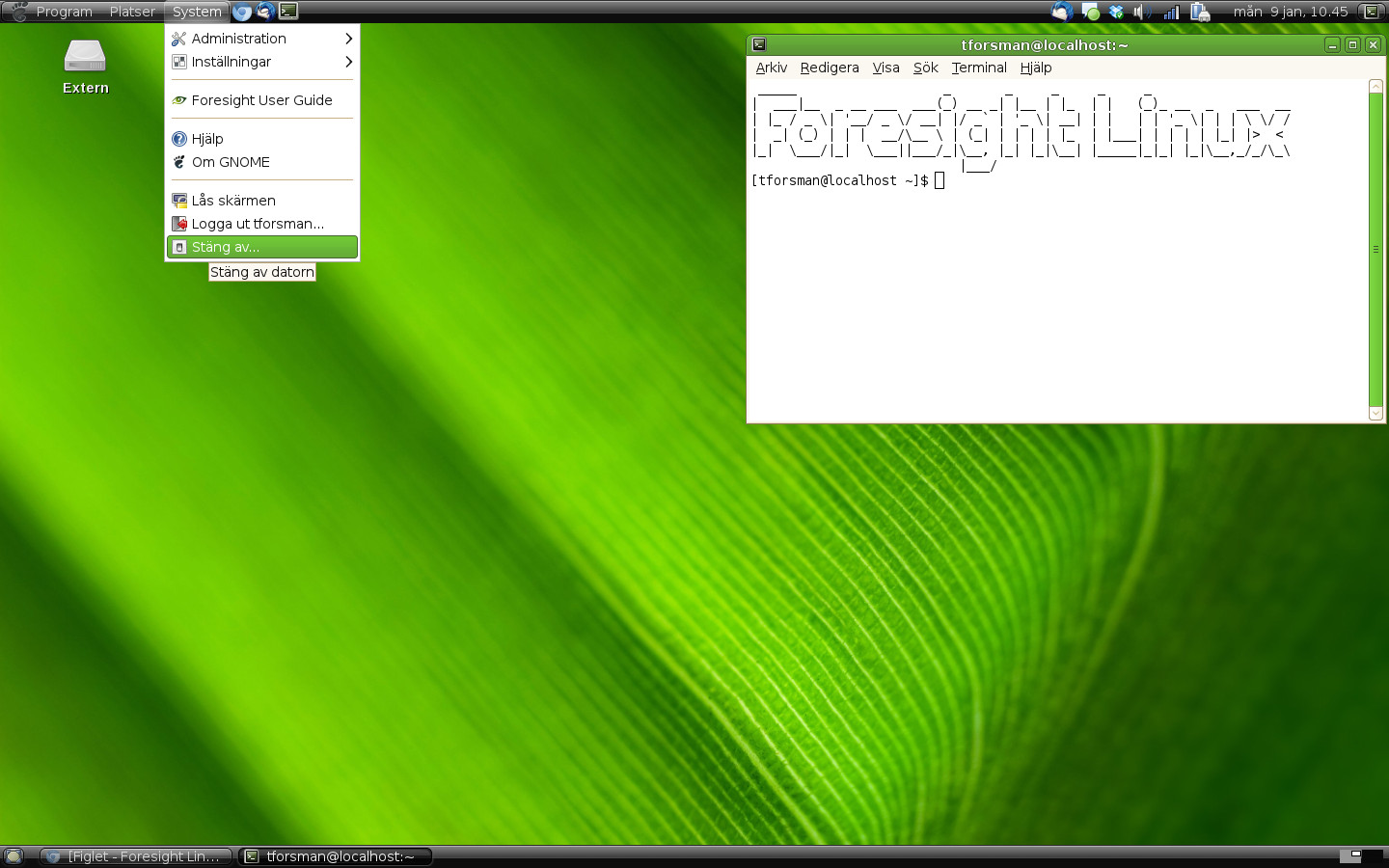Viewport: 1389px width, 868px height.
Task: Minimize the terminal window
Action: click(1332, 44)
